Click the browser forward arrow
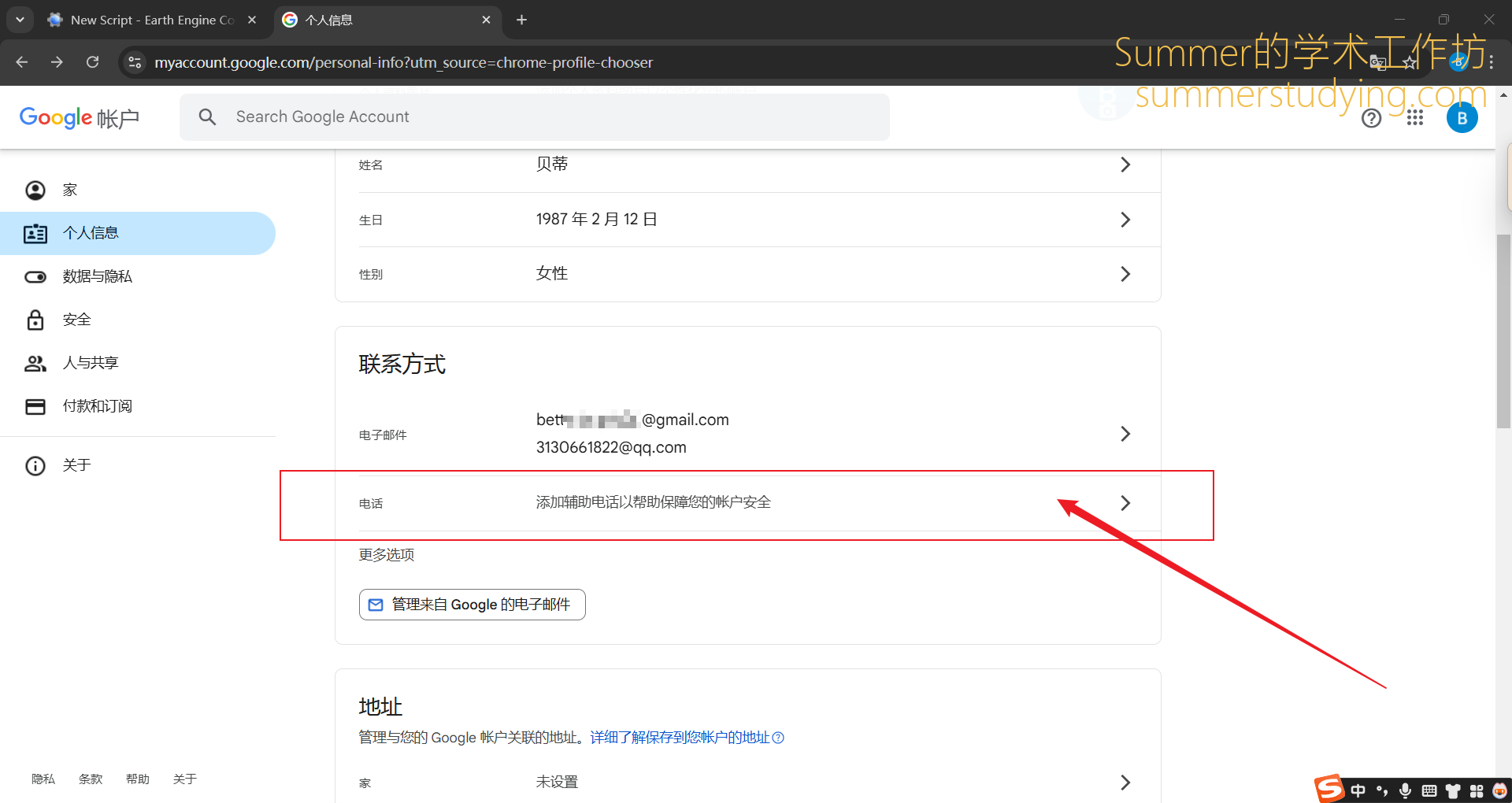Image resolution: width=1512 pixels, height=803 pixels. point(57,62)
